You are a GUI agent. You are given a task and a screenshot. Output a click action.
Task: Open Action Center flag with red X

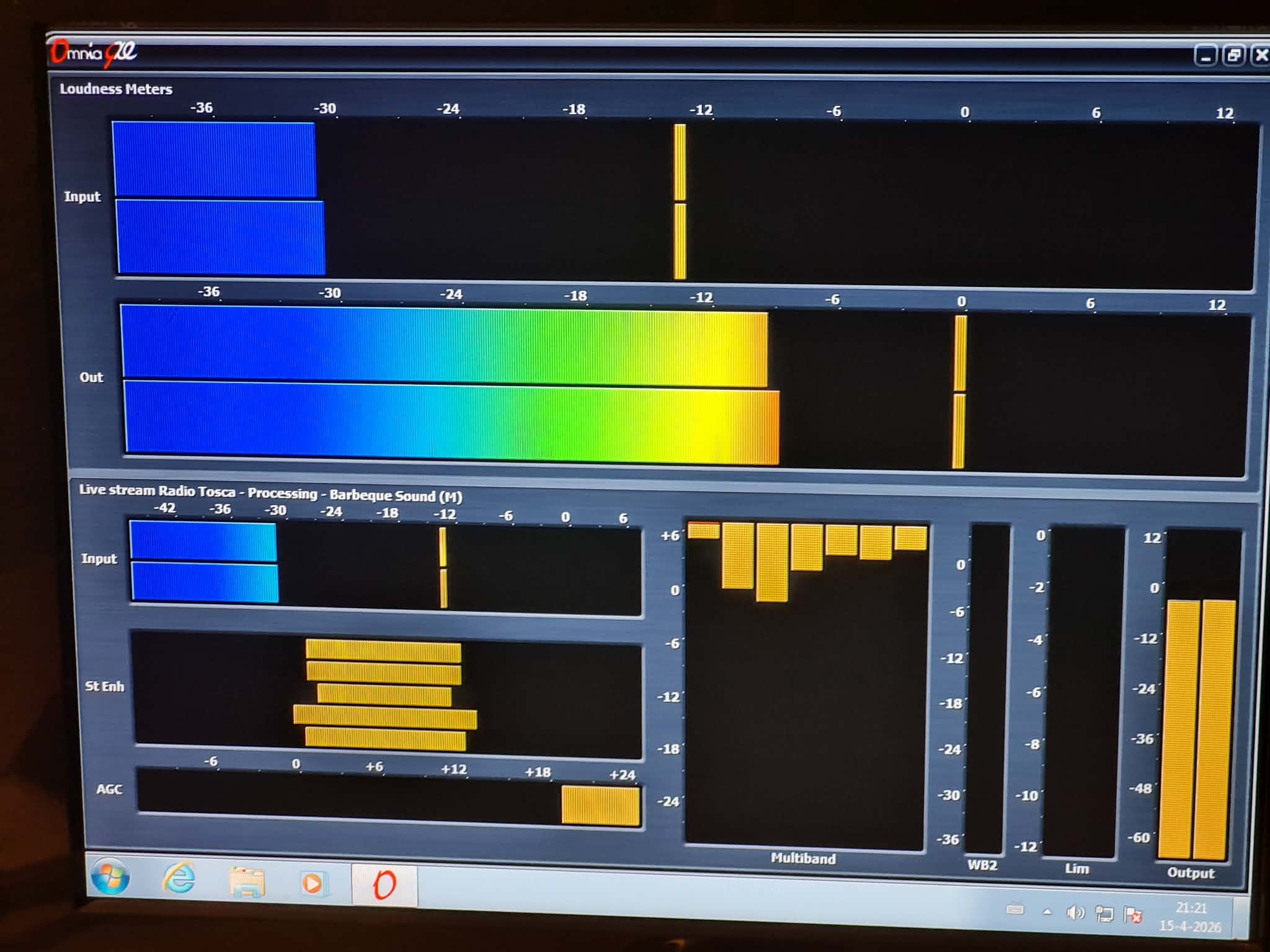pos(1132,915)
